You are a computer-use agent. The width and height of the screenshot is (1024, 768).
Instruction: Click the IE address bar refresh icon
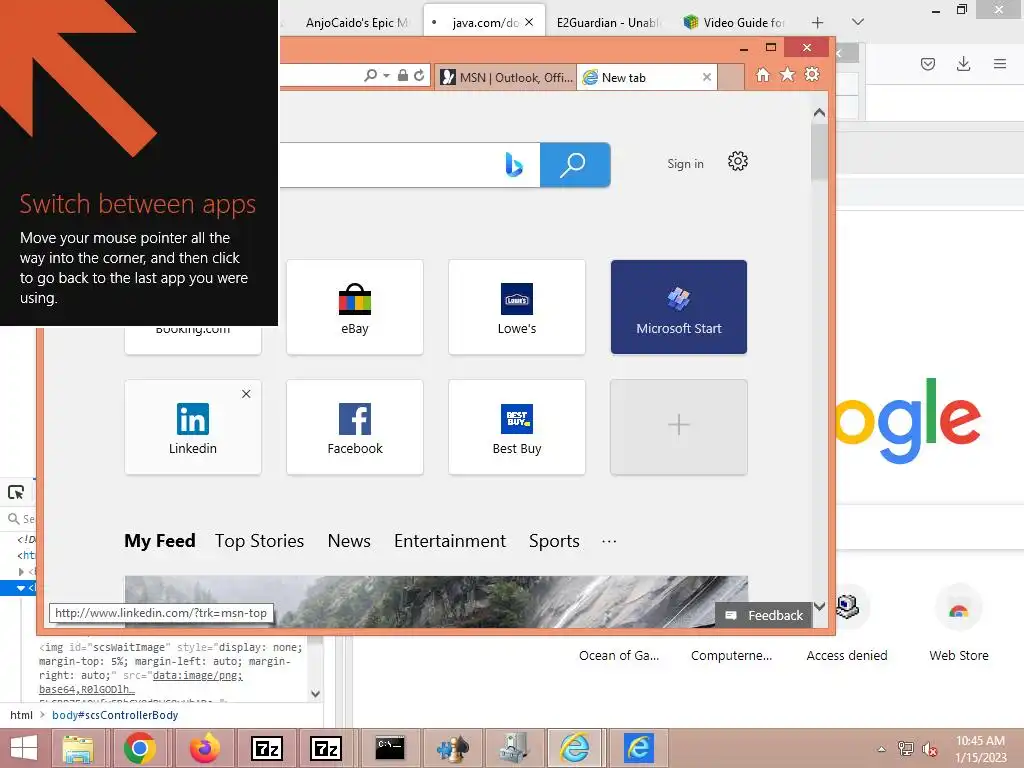coord(419,76)
